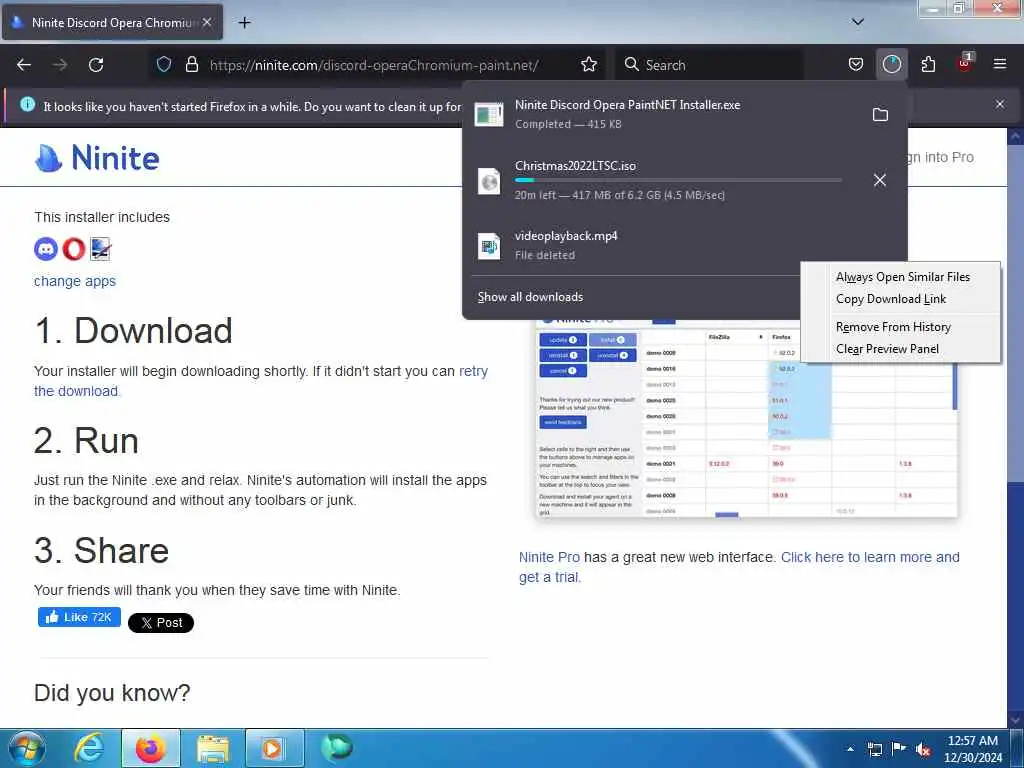The width and height of the screenshot is (1024, 768).
Task: Click the muted volume tray icon
Action: [x=923, y=750]
